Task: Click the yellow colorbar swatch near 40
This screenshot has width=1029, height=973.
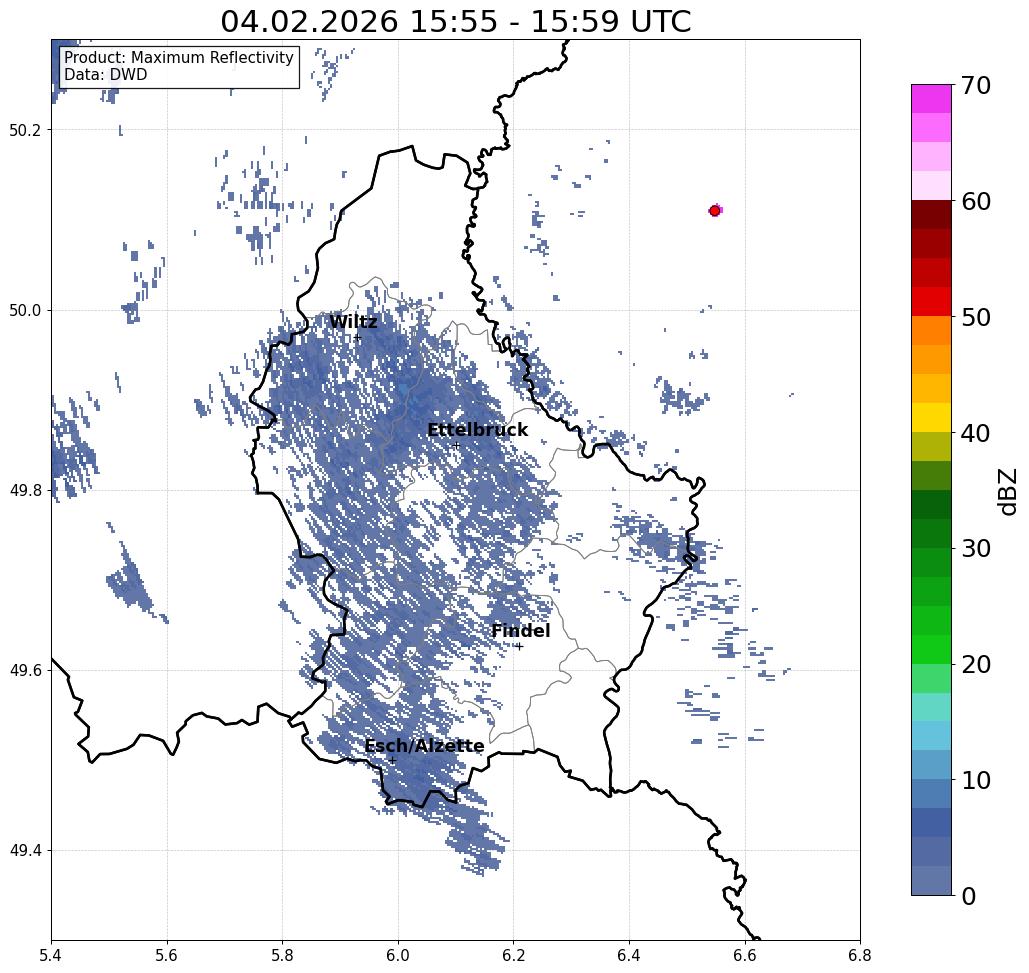Action: coord(931,417)
